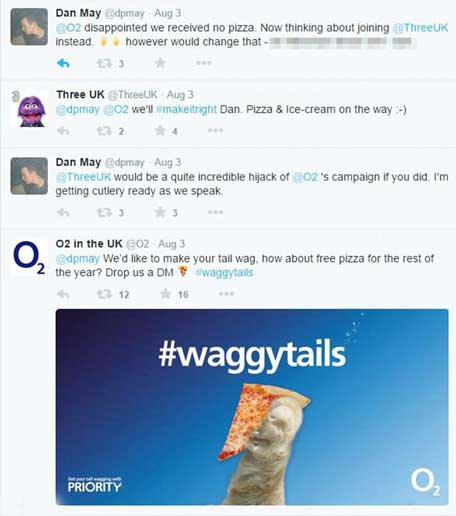The height and width of the screenshot is (516, 456).
Task: Open the #waggytails hashtag link
Action: tap(224, 273)
